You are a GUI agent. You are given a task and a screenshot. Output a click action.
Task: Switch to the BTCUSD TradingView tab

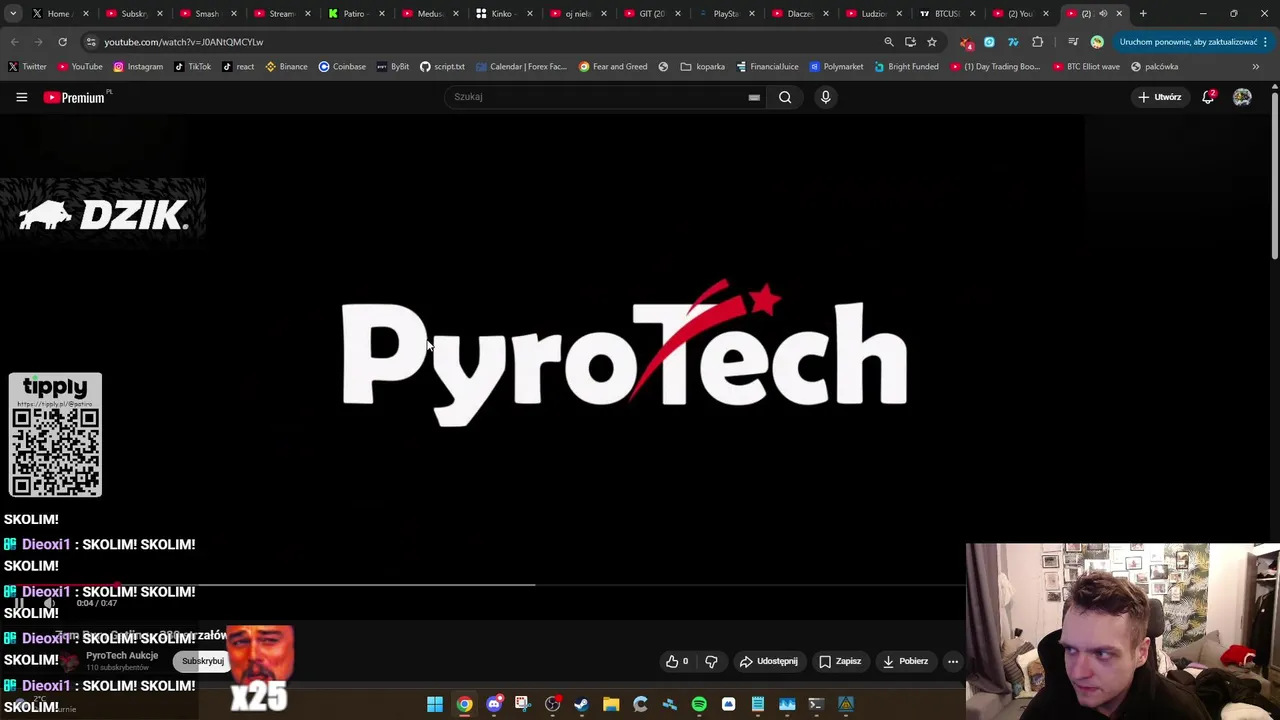tap(946, 14)
